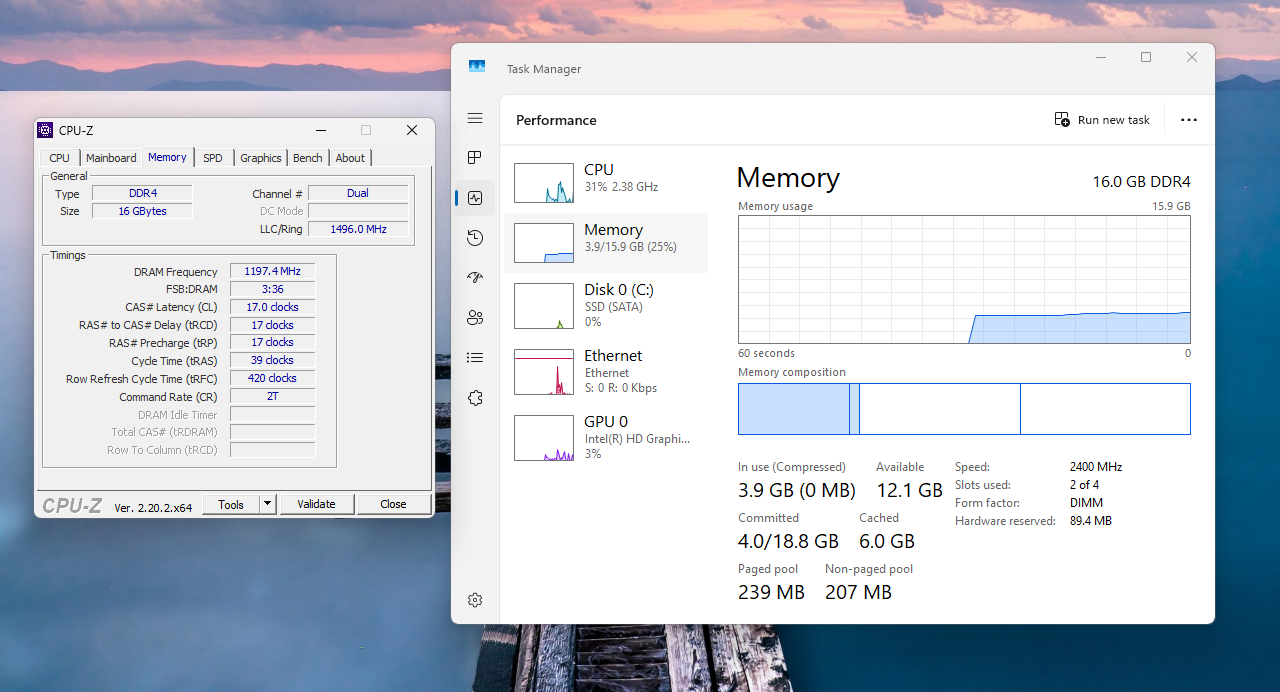Open Task Manager settings gear icon
The height and width of the screenshot is (692, 1280).
coord(475,600)
